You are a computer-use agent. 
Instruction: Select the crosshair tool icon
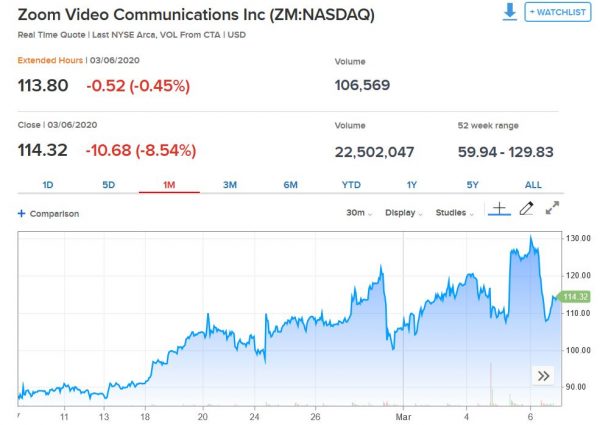click(x=499, y=211)
